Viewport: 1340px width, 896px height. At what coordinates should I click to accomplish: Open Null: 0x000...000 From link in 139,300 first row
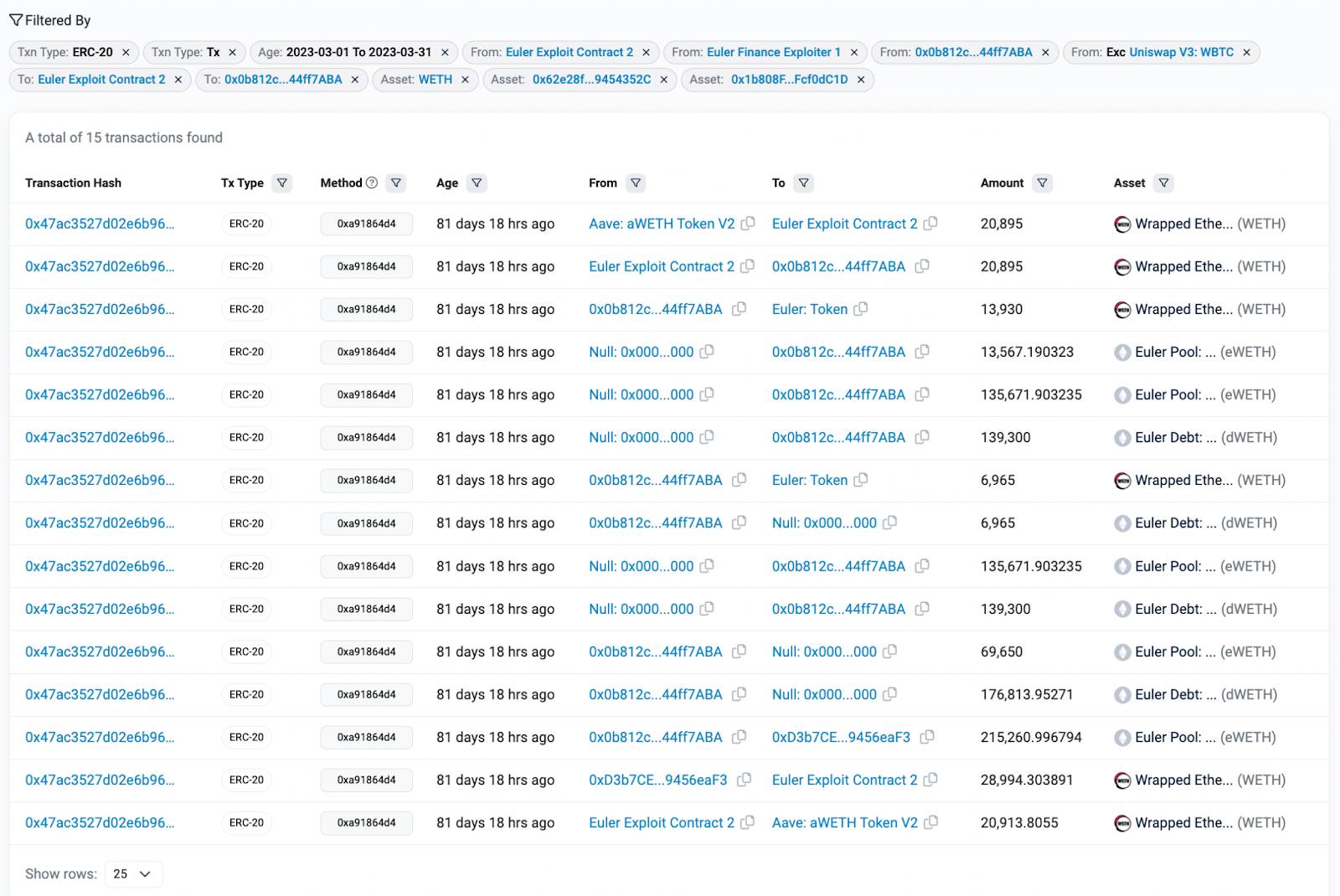coord(641,437)
